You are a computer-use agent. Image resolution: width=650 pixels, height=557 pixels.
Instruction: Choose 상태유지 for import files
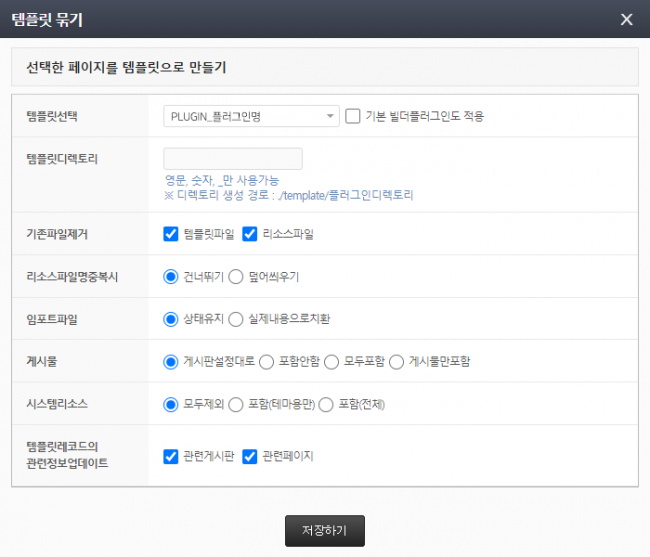pyautogui.click(x=171, y=319)
